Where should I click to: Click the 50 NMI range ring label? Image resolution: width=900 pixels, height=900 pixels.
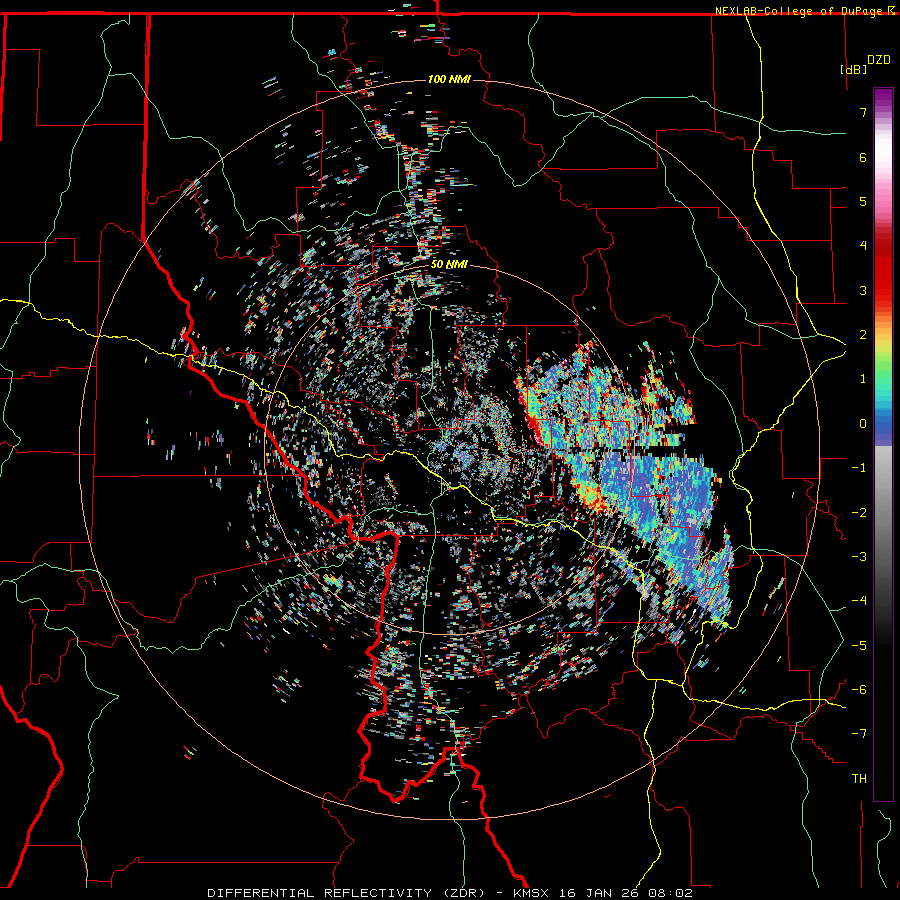click(x=449, y=264)
